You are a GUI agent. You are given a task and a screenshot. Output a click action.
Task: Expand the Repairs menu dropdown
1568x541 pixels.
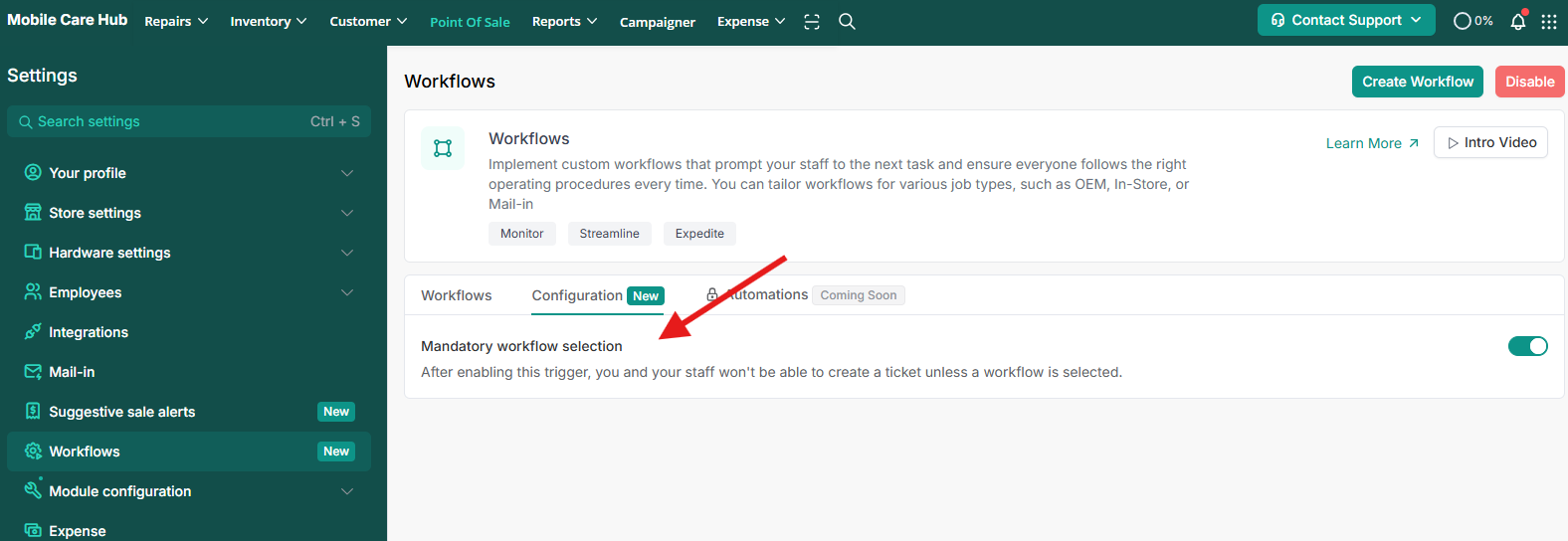pos(176,22)
